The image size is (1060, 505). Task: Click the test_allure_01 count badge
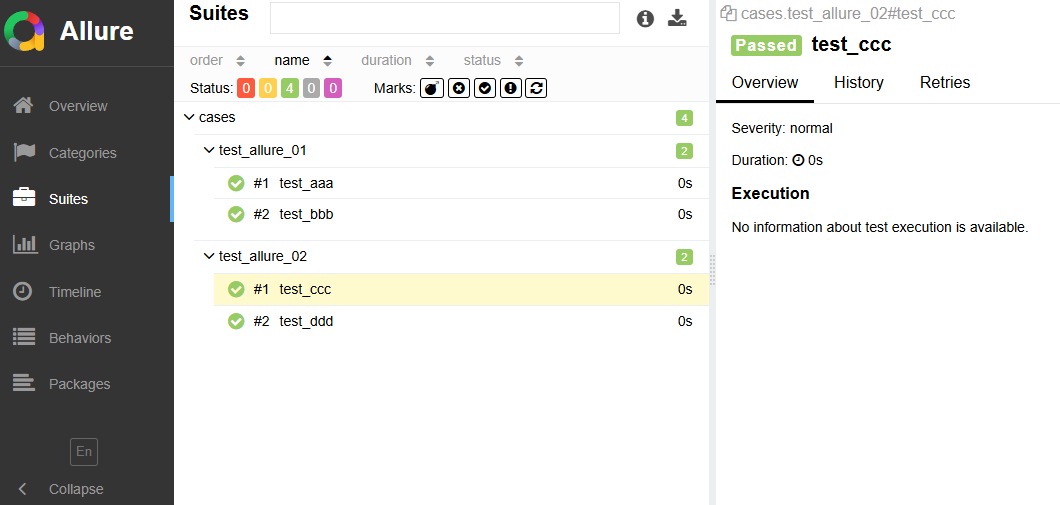[684, 151]
